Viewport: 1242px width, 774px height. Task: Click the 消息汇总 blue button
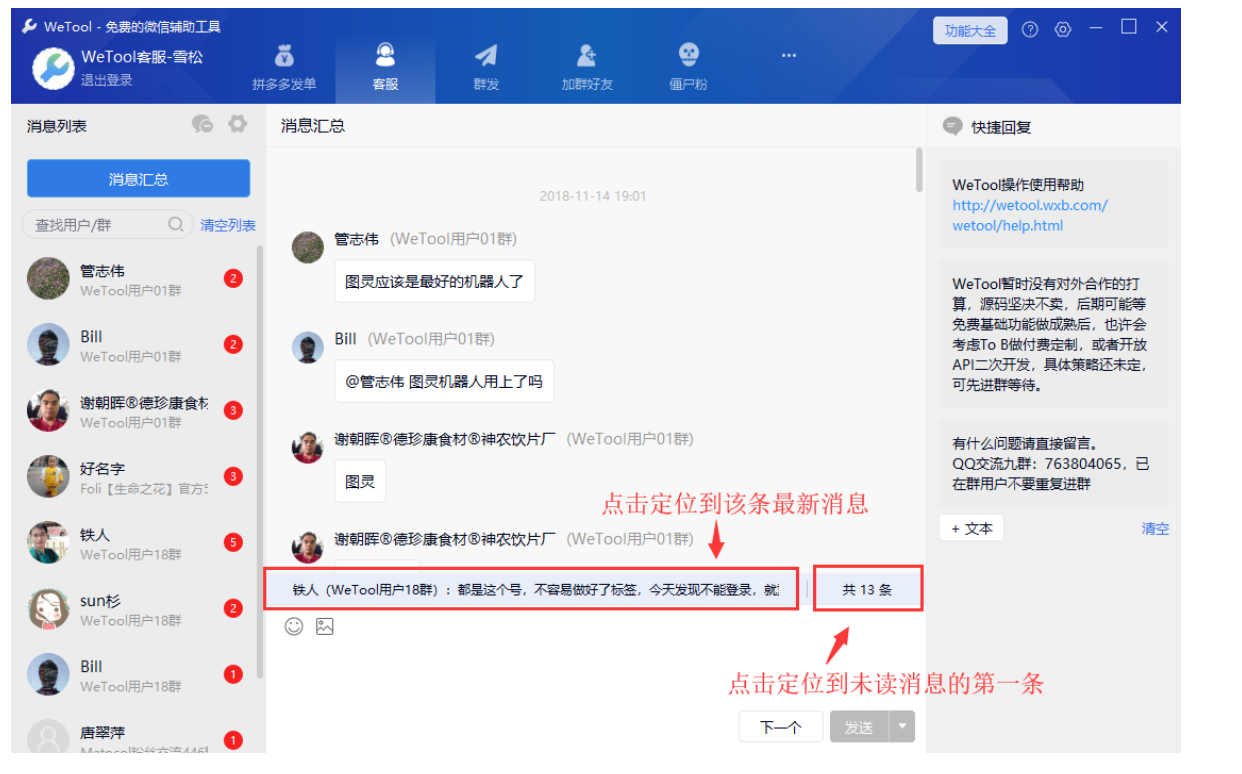pyautogui.click(x=138, y=179)
